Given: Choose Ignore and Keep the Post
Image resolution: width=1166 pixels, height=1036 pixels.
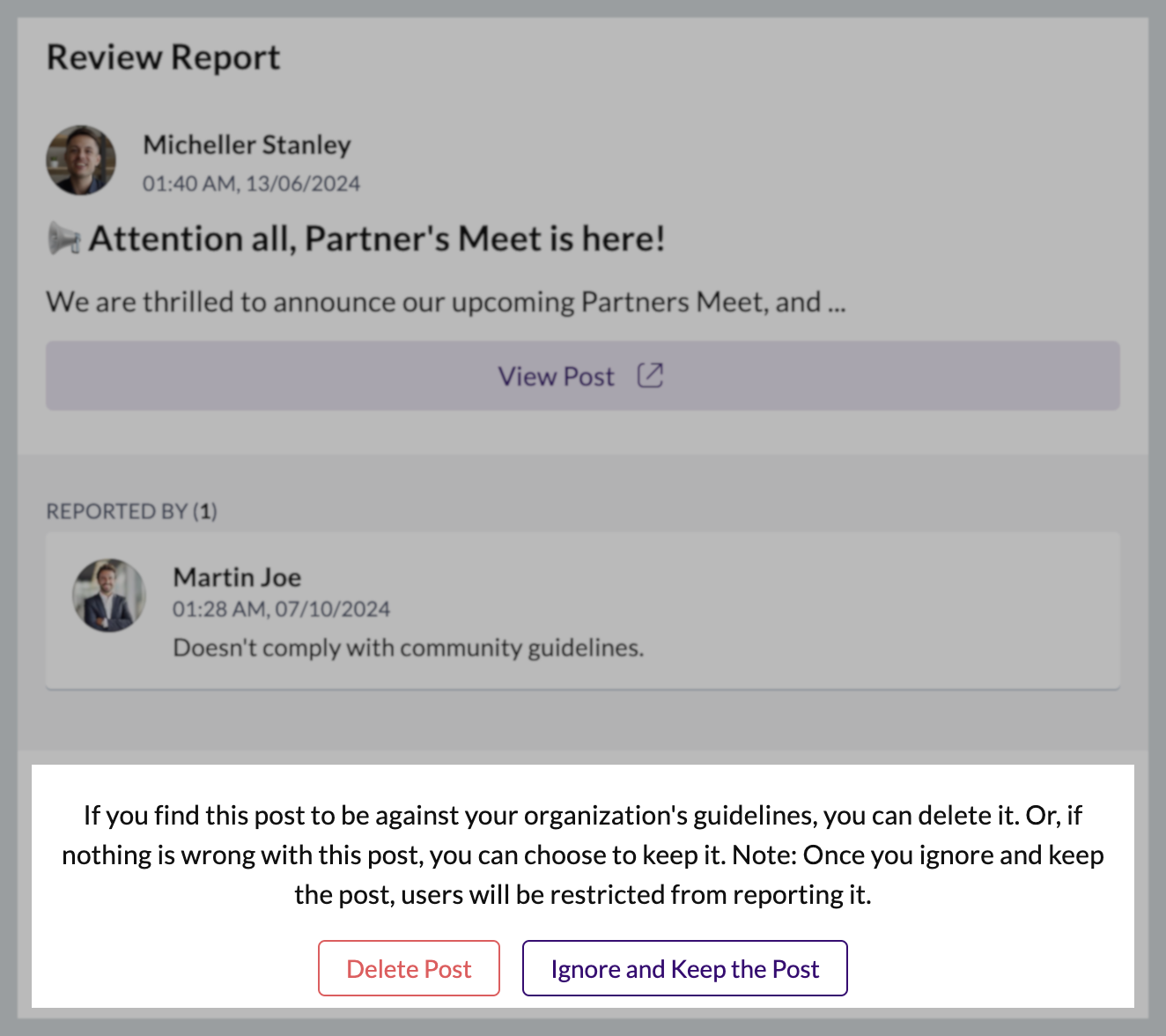Looking at the screenshot, I should (x=684, y=968).
